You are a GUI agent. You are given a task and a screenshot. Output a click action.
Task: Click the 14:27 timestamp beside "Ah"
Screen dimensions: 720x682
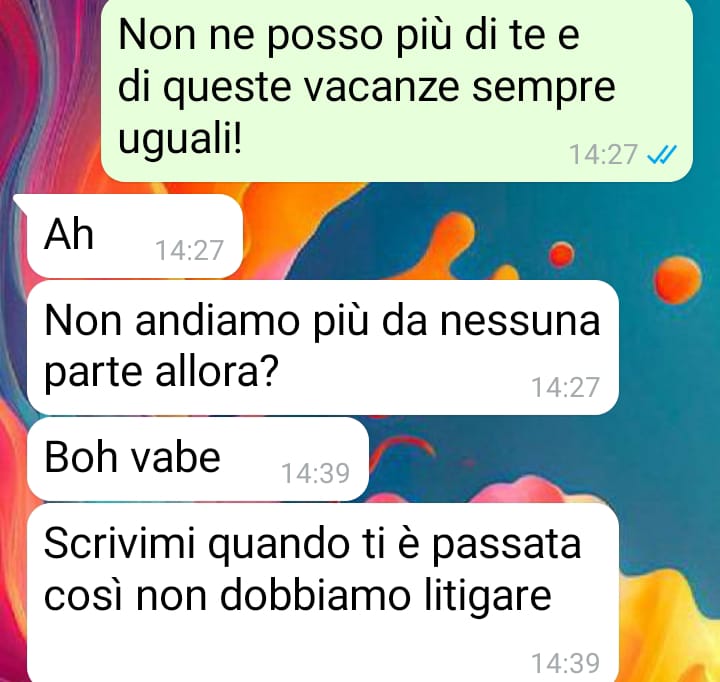pyautogui.click(x=189, y=250)
